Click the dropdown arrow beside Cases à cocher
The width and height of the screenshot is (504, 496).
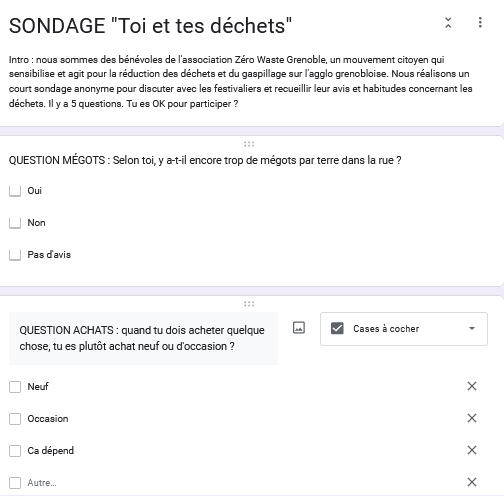click(472, 329)
